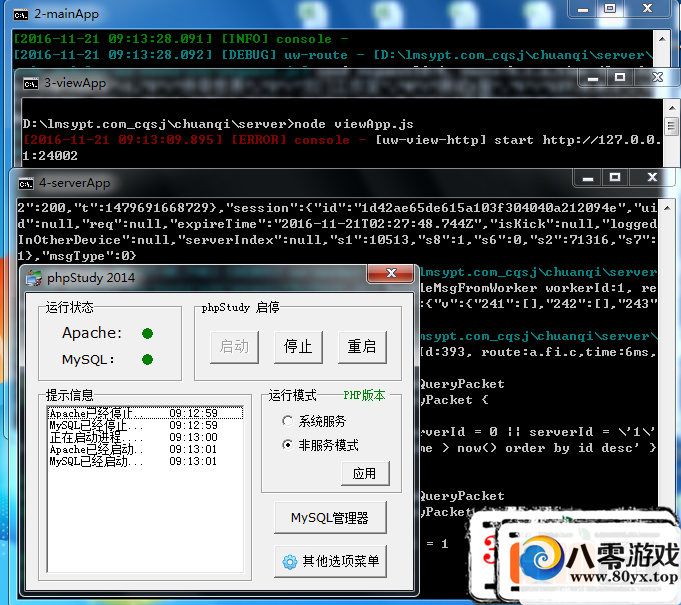Viewport: 681px width, 605px height.
Task: Select log row '正在启动进程' at 09:13:00
Action: click(x=145, y=437)
